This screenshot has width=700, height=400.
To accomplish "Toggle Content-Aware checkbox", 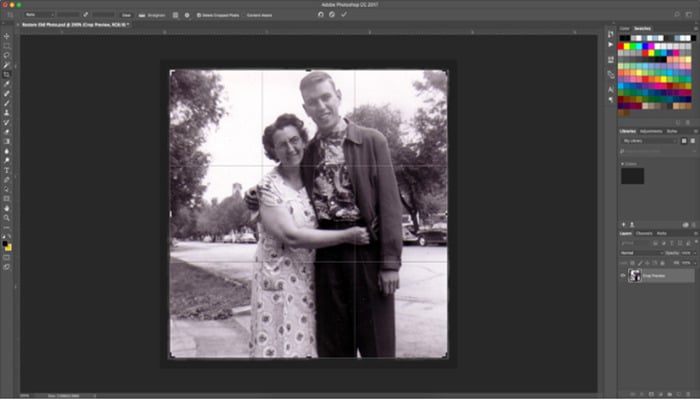I will tap(259, 15).
